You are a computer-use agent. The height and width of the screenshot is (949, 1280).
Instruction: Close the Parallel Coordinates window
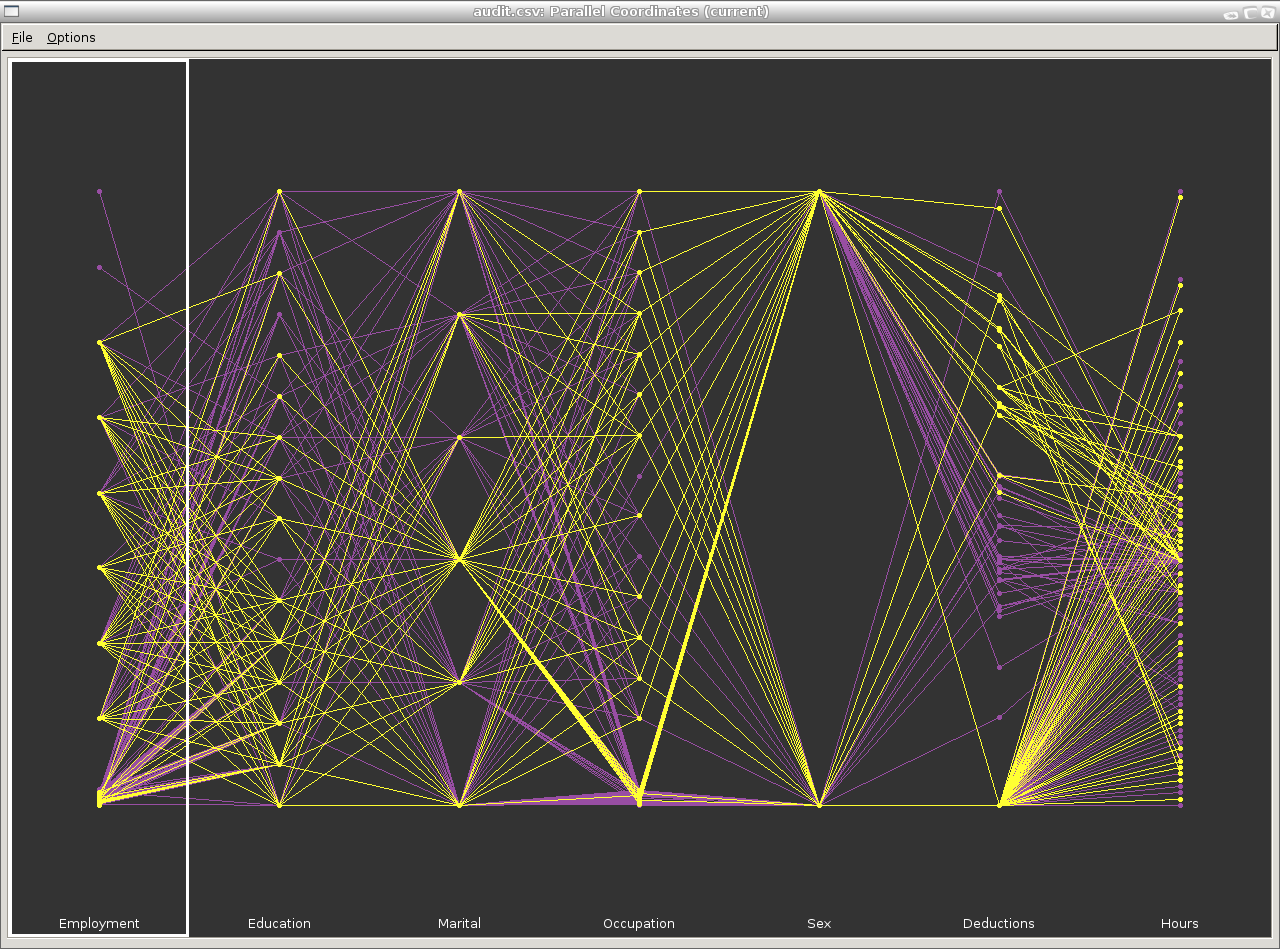(x=1267, y=13)
